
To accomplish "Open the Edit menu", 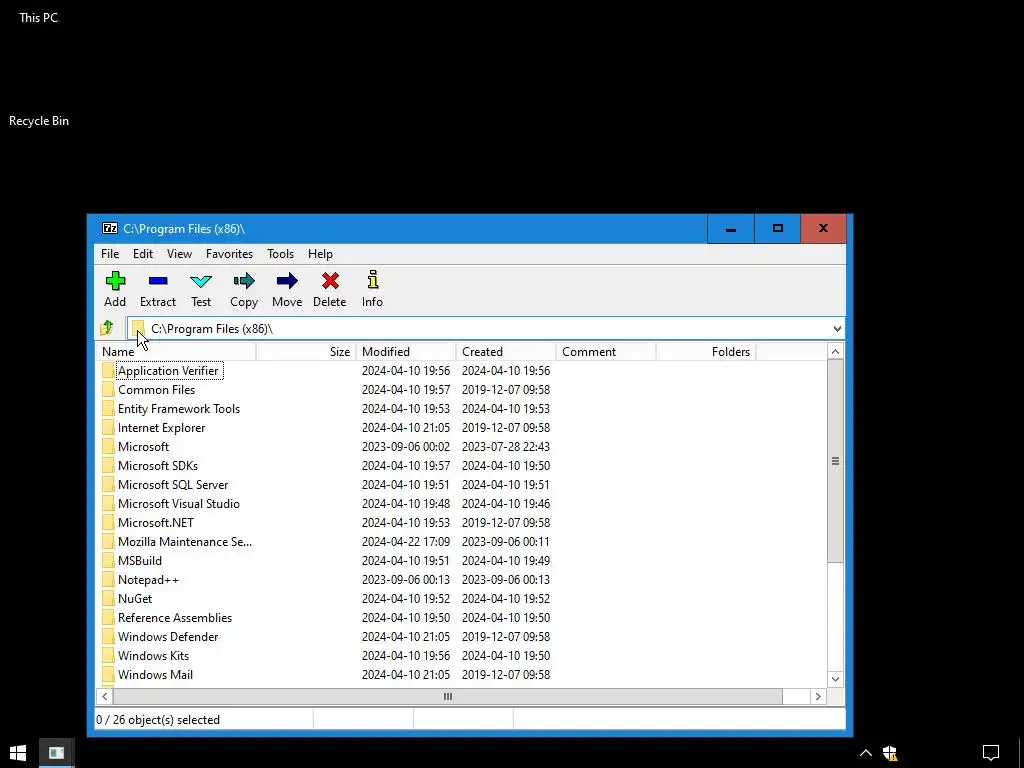I will 143,254.
